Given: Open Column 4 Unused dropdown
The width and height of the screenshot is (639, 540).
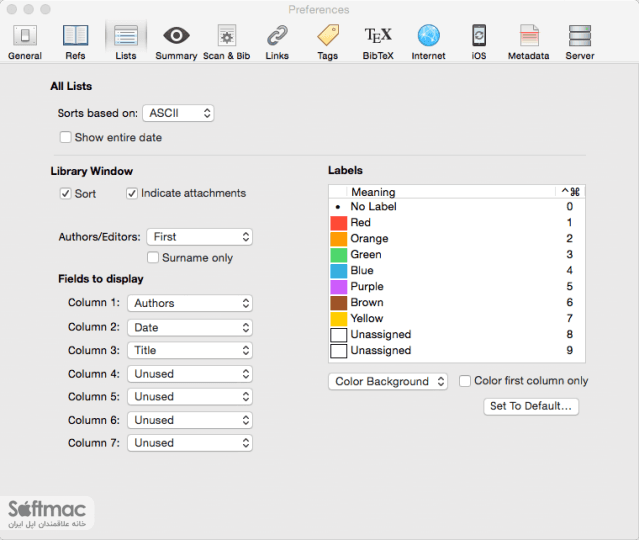Looking at the screenshot, I should click(190, 374).
